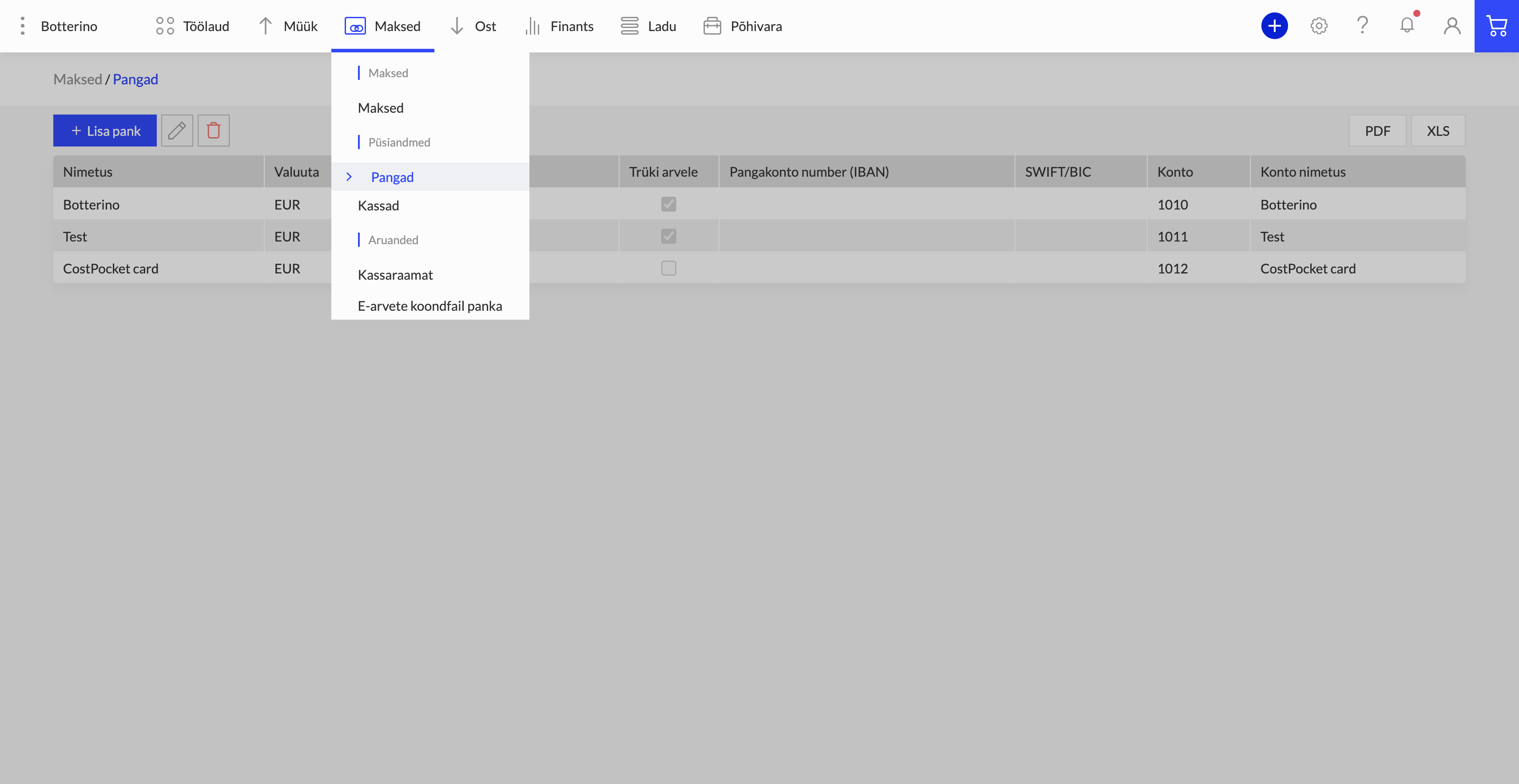The image size is (1519, 784).
Task: Open the help question mark icon
Action: (1362, 25)
